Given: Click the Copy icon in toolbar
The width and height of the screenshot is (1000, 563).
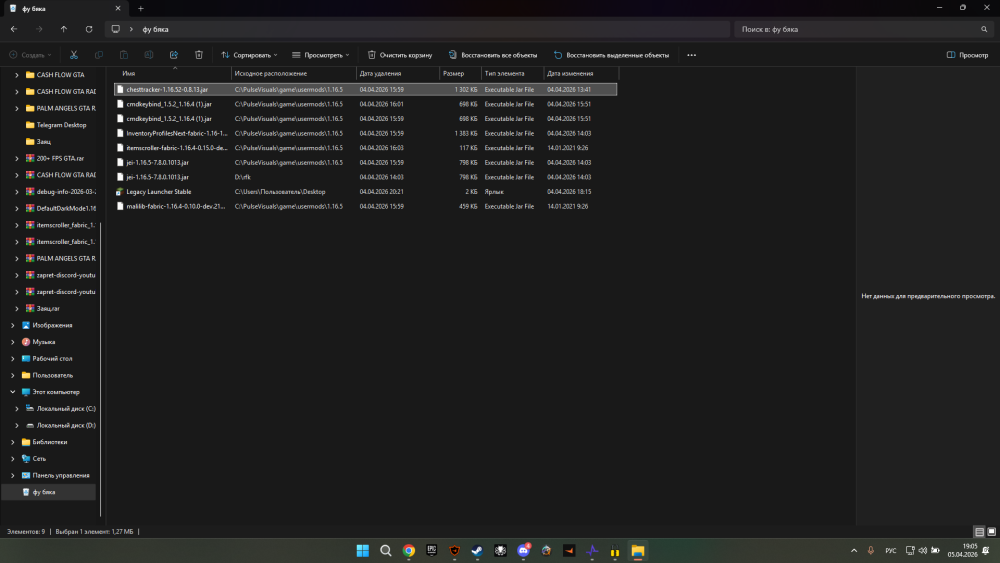Looking at the screenshot, I should click(x=99, y=55).
